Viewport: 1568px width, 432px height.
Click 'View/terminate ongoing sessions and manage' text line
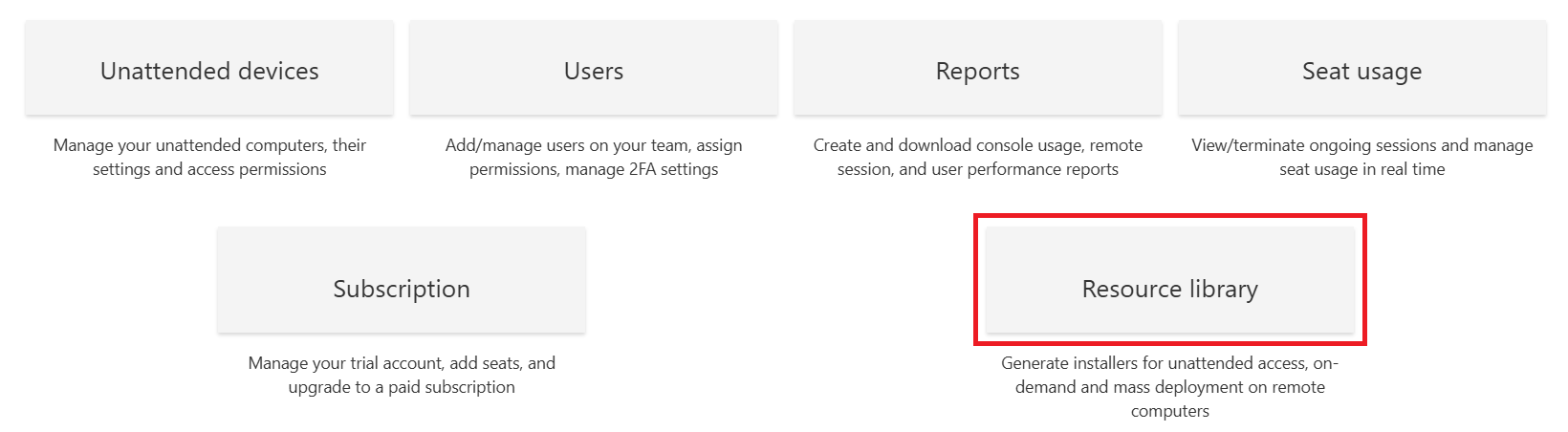1361,145
